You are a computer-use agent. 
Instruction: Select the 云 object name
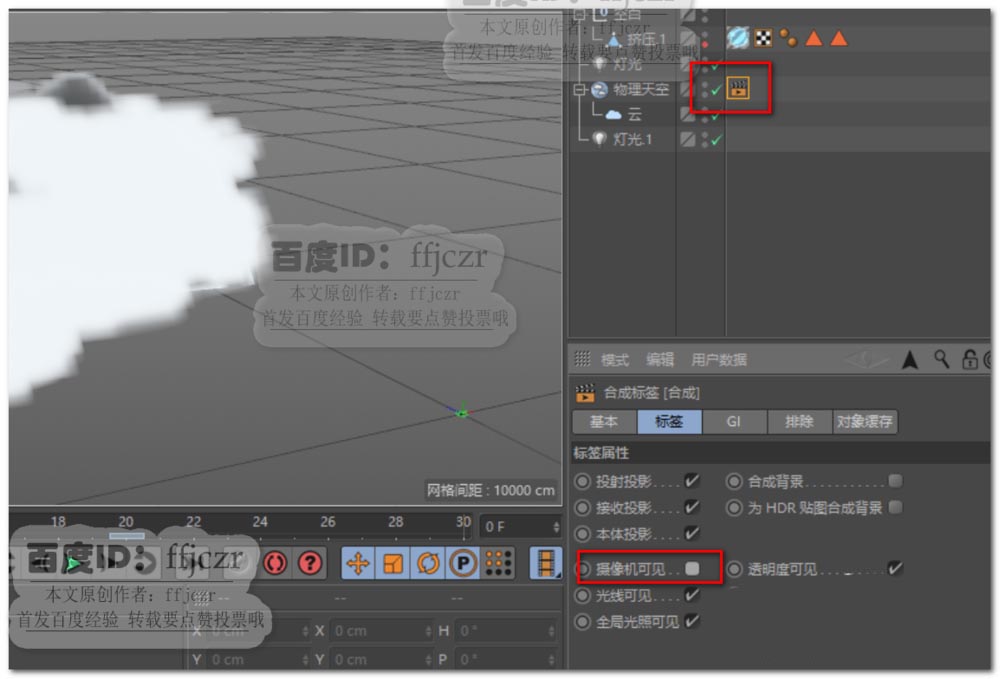tap(635, 115)
